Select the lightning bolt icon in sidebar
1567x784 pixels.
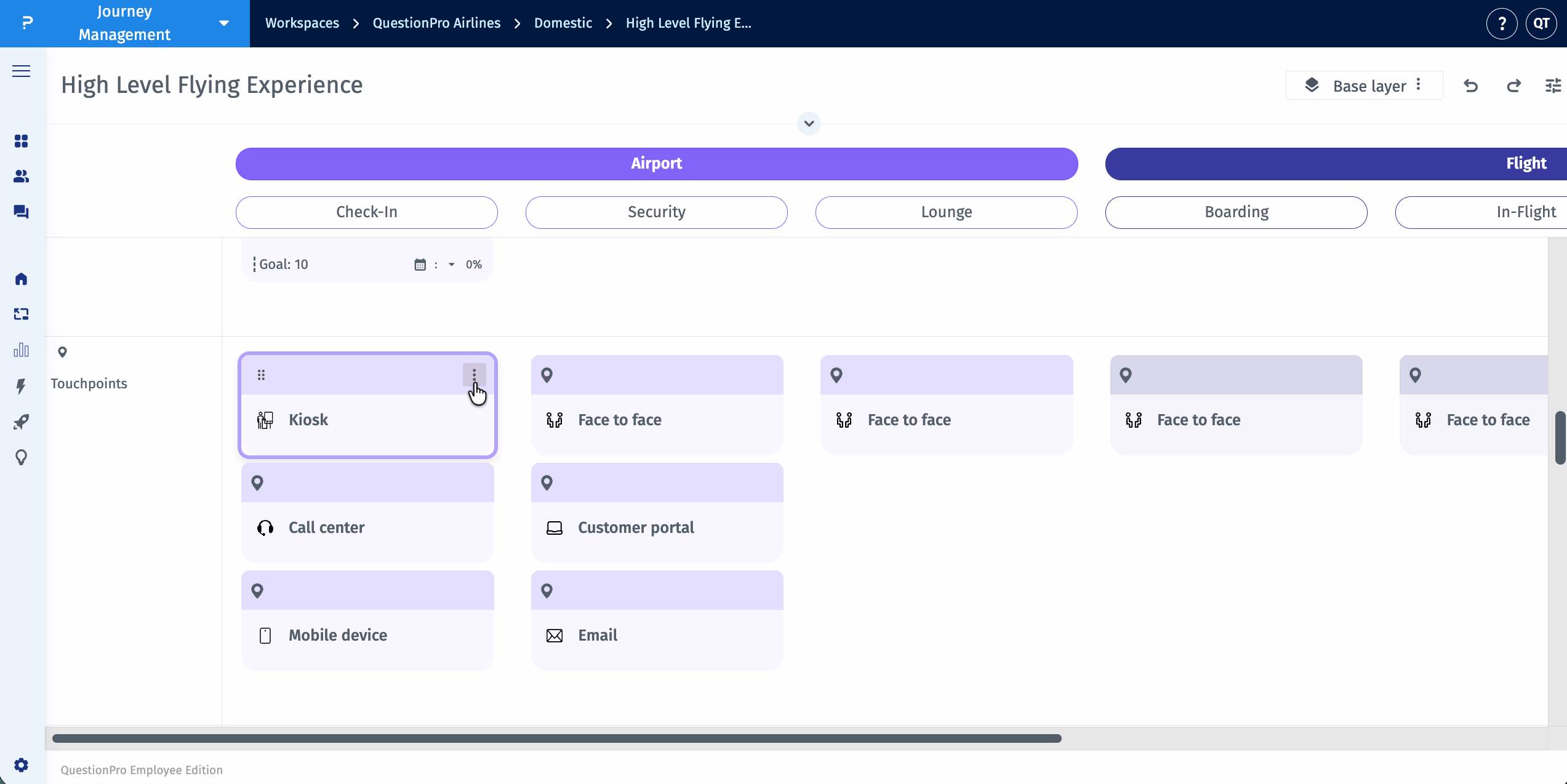coord(21,386)
